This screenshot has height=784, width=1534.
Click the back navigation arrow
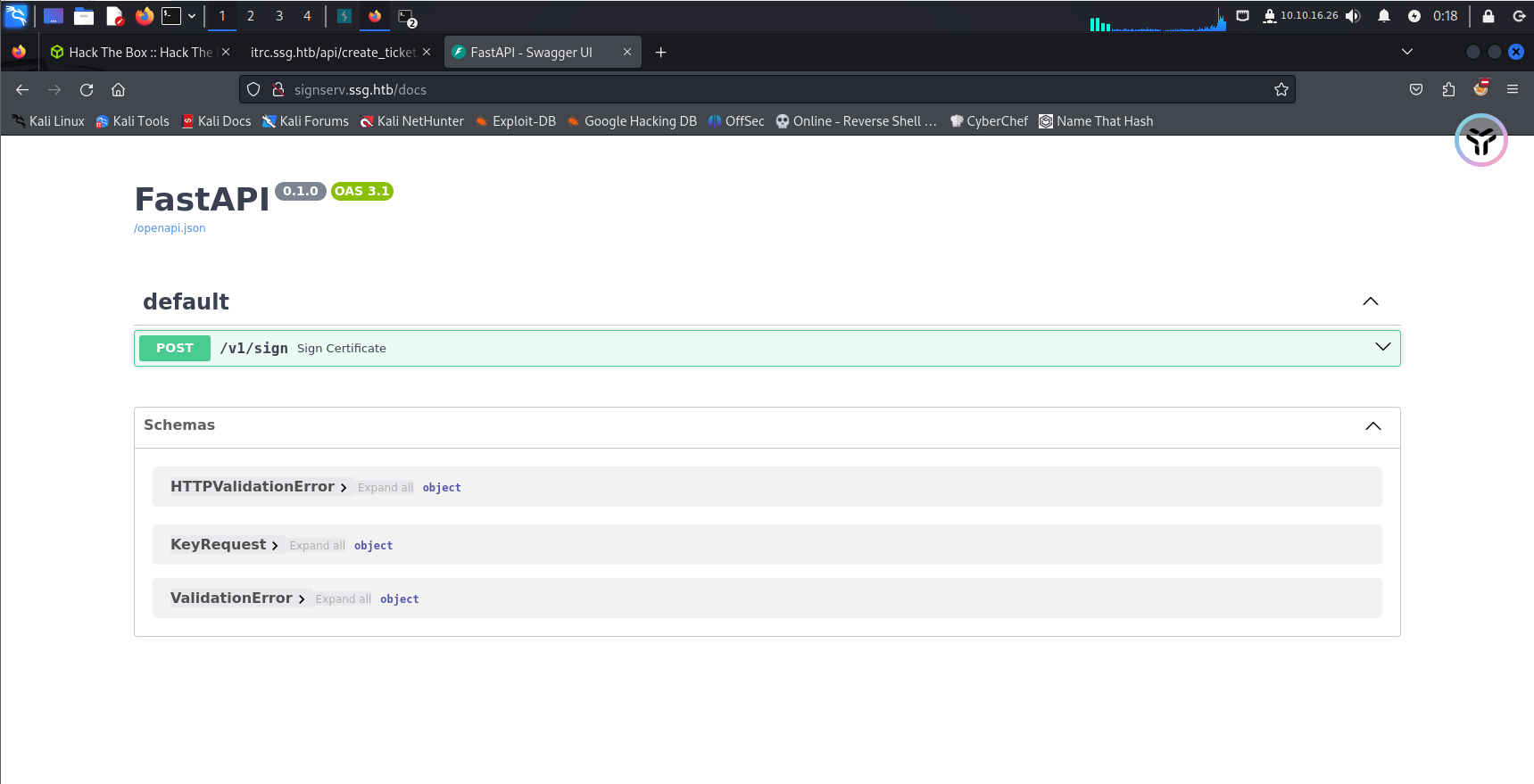click(x=22, y=89)
